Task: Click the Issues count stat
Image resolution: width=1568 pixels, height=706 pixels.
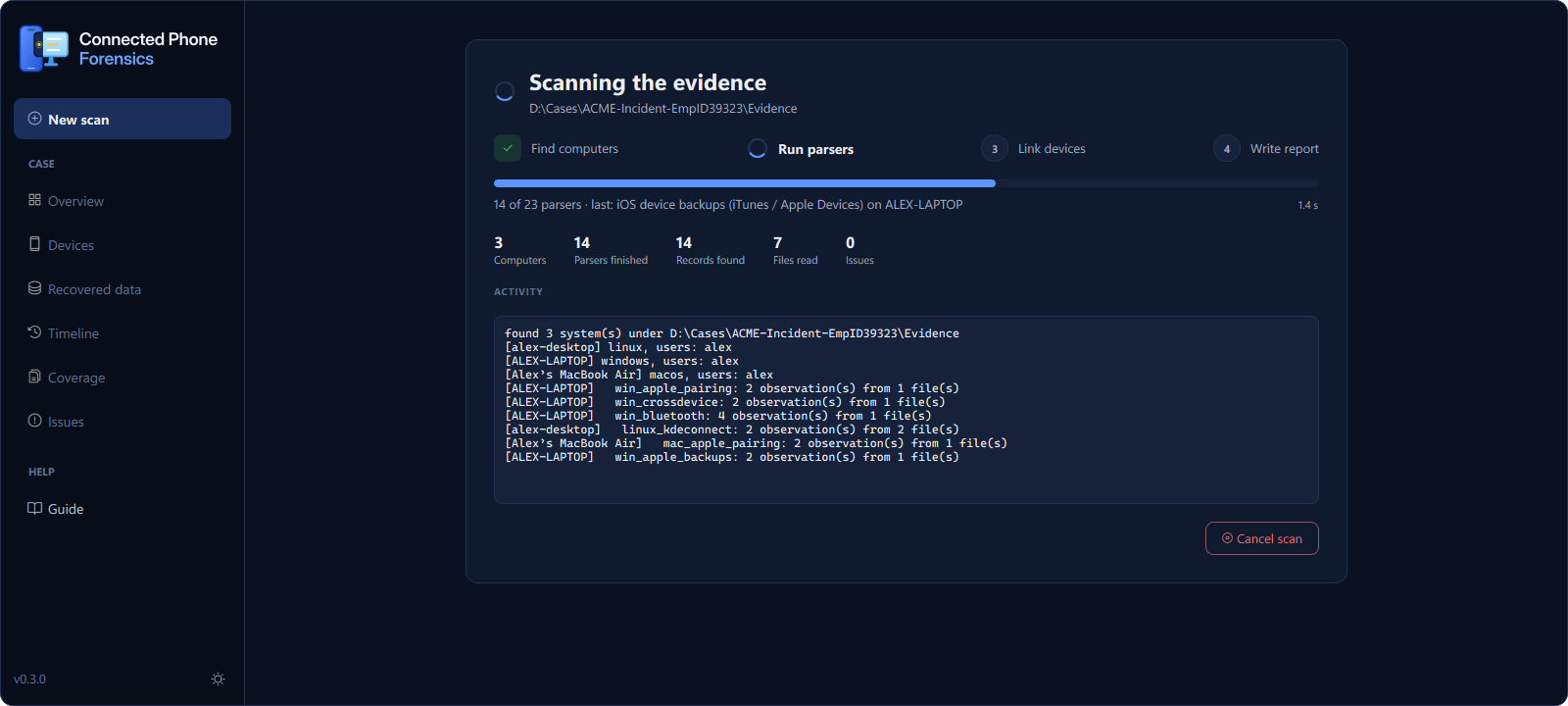Action: (x=859, y=250)
